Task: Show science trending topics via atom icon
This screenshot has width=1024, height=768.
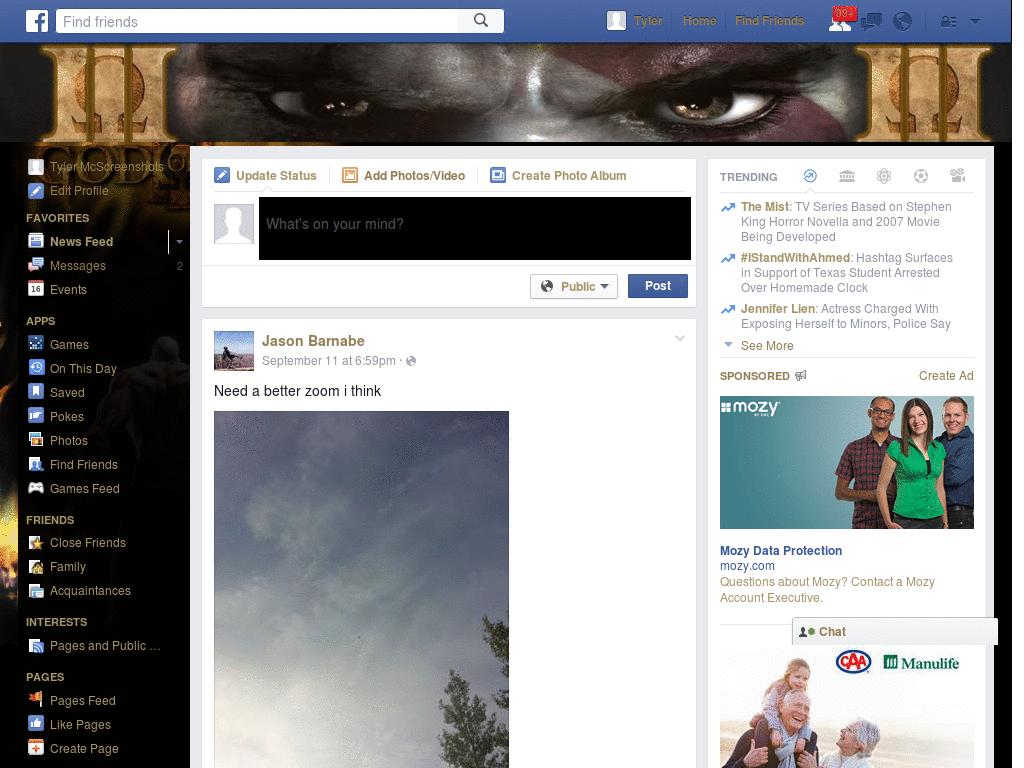Action: tap(884, 175)
